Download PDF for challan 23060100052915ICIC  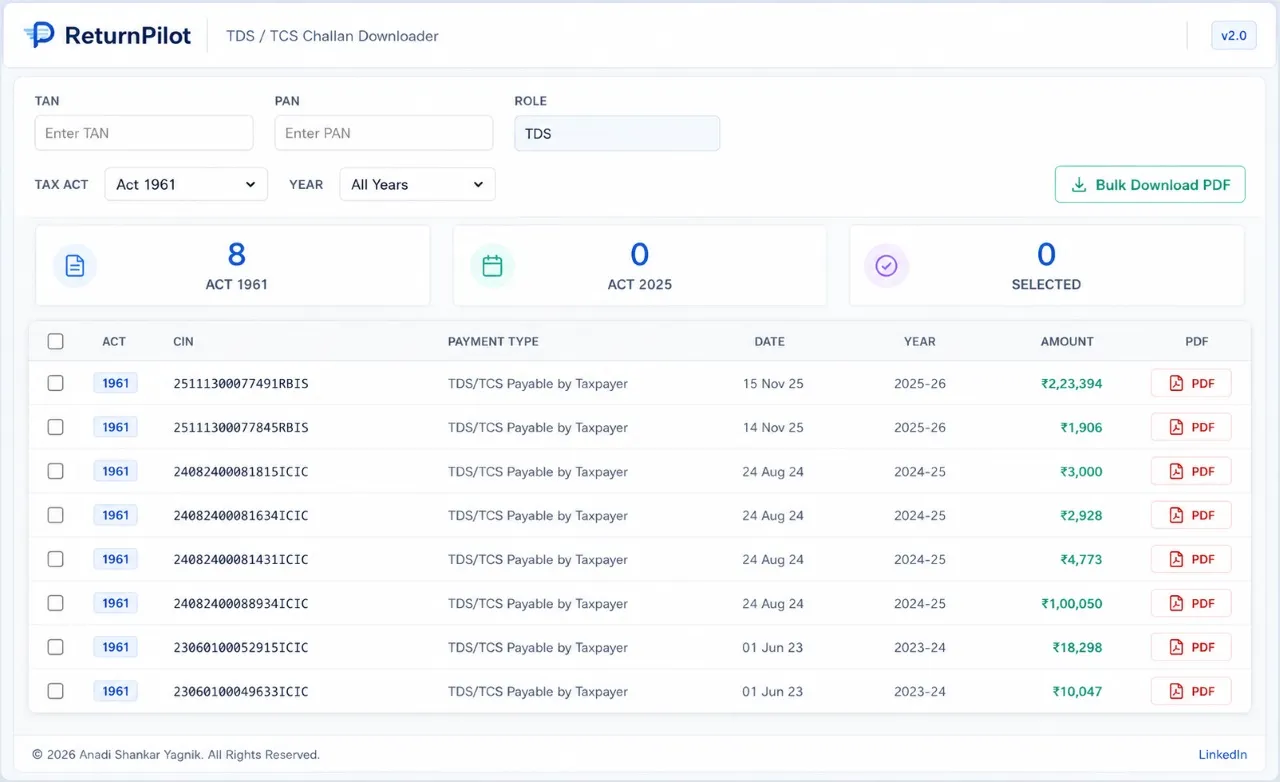click(x=1191, y=647)
